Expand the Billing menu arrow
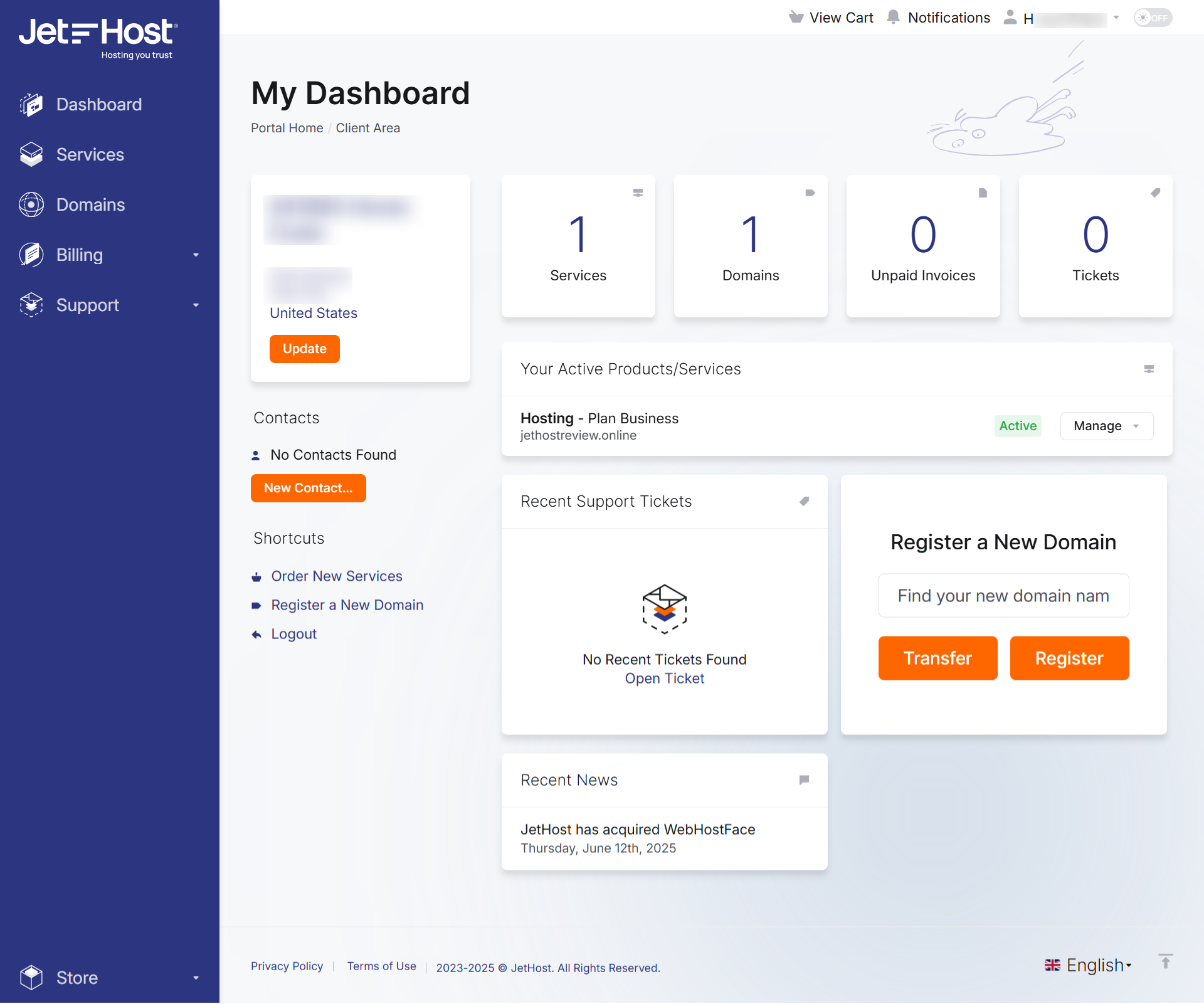1204x1004 pixels. point(196,255)
